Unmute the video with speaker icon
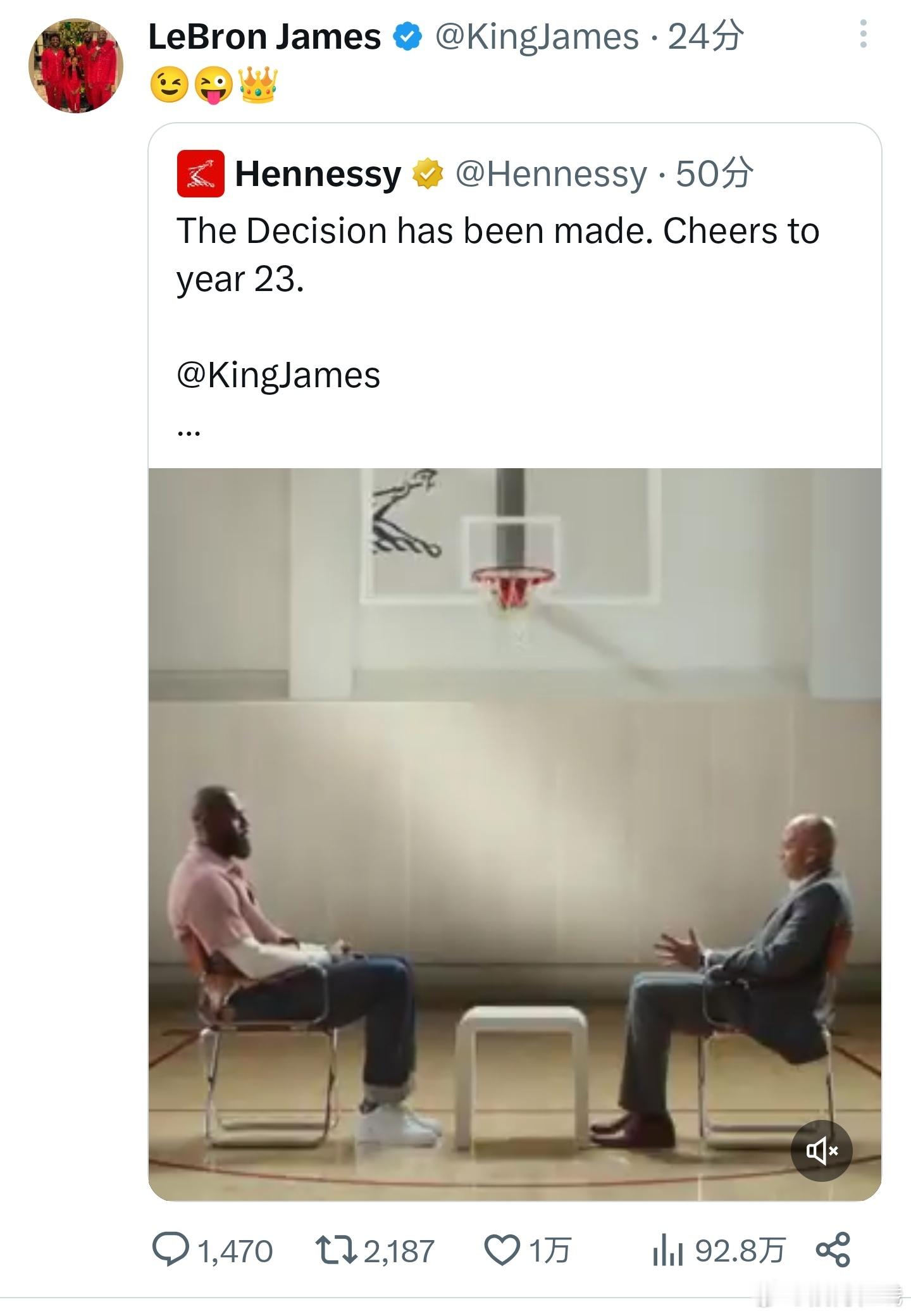Image resolution: width=911 pixels, height=1316 pixels. pos(821,1150)
